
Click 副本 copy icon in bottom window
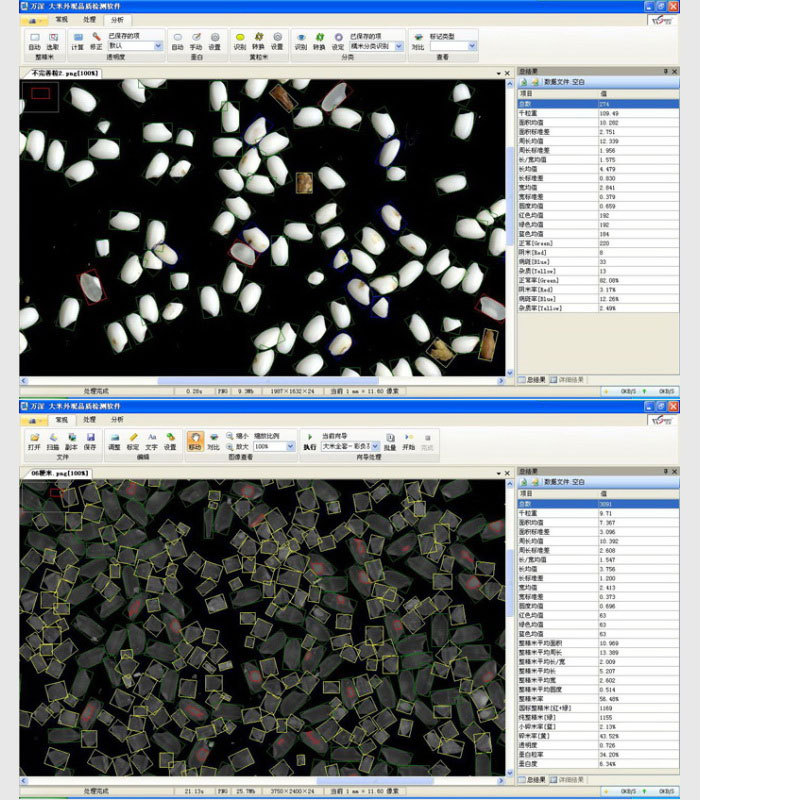tap(71, 441)
